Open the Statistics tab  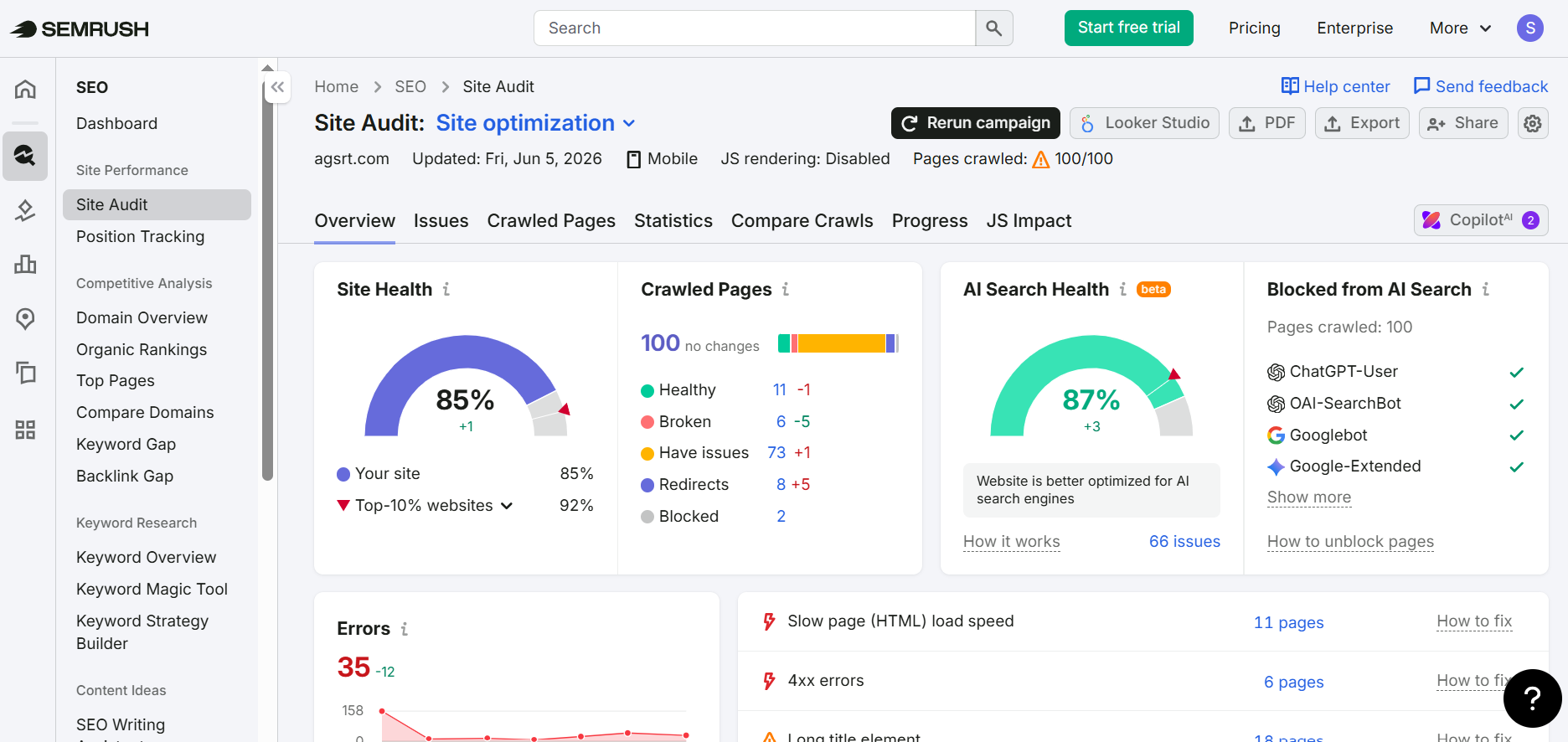pos(673,221)
